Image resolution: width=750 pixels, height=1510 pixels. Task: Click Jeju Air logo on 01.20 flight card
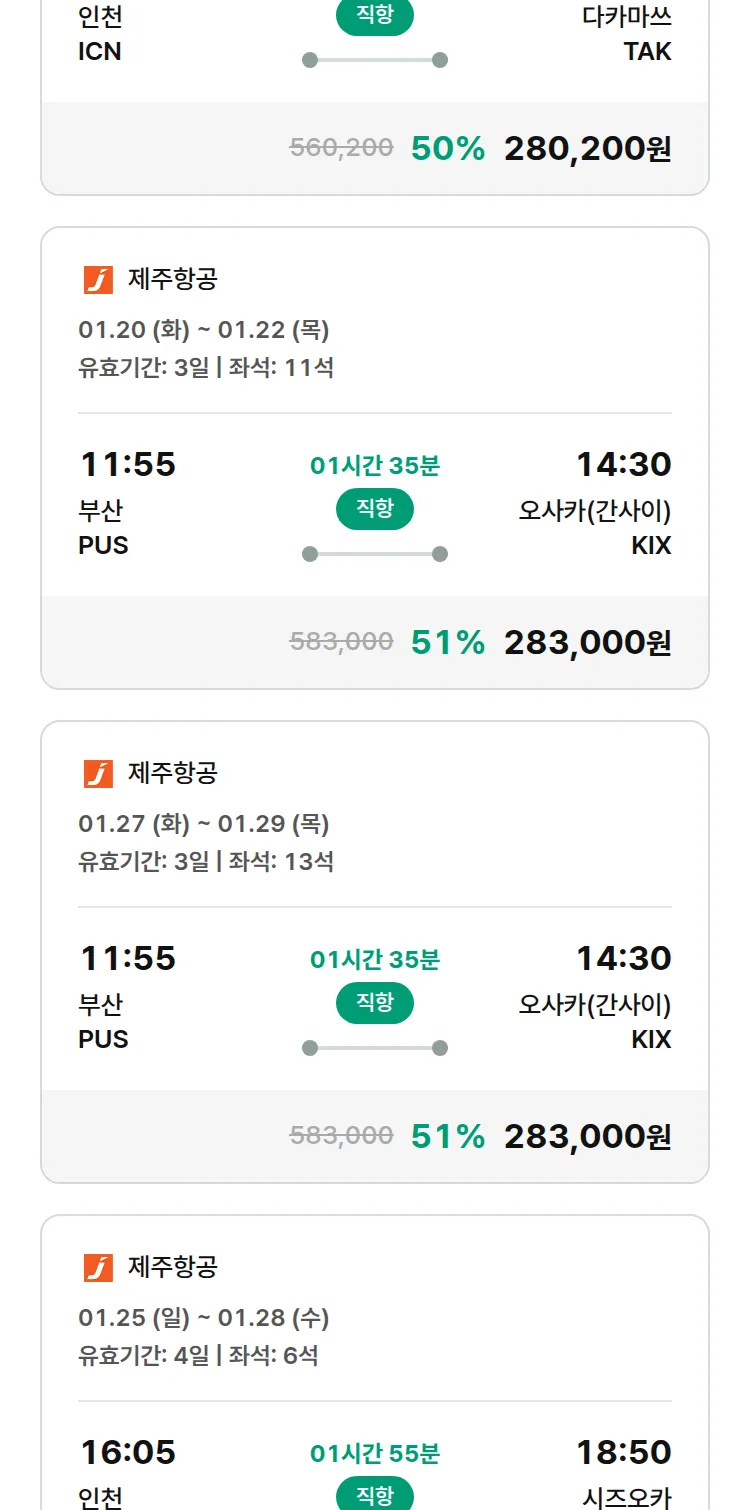click(98, 280)
